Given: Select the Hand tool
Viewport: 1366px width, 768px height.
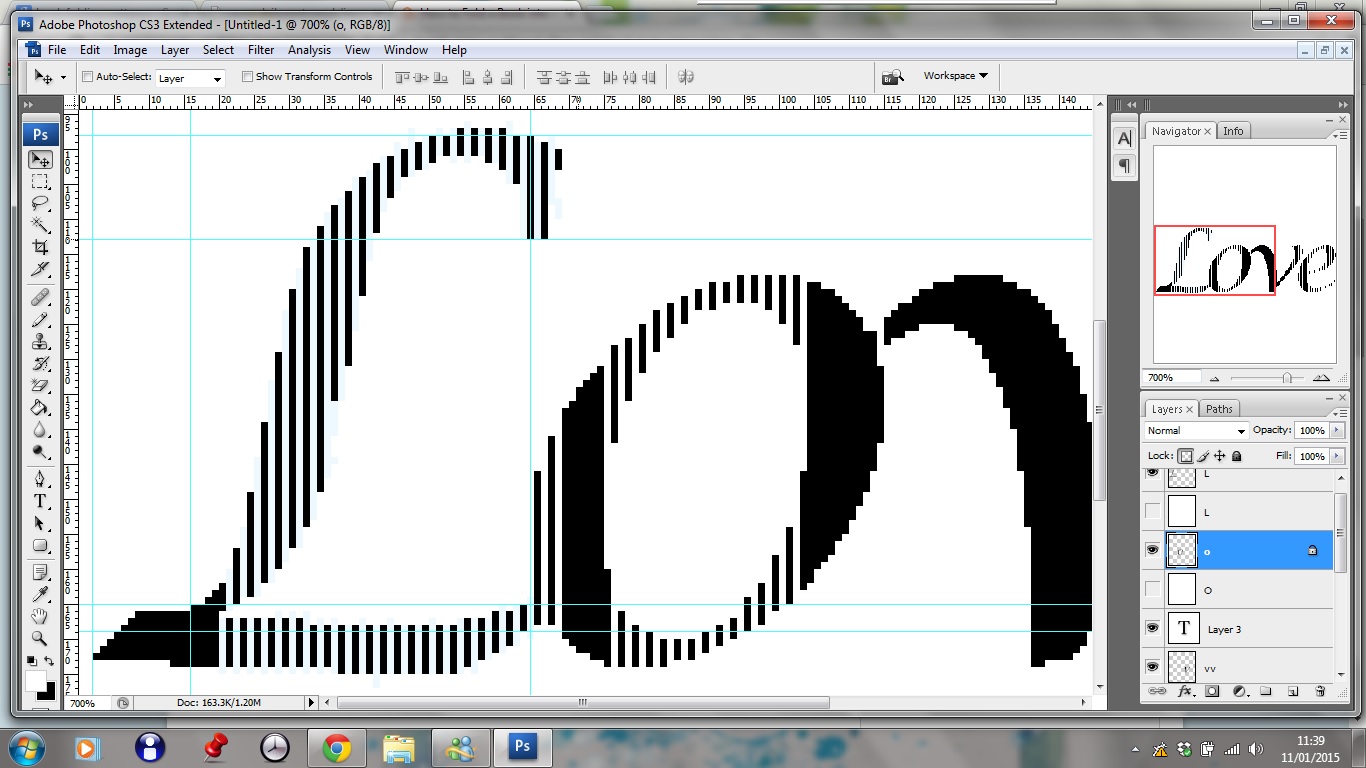Looking at the screenshot, I should tap(40, 616).
